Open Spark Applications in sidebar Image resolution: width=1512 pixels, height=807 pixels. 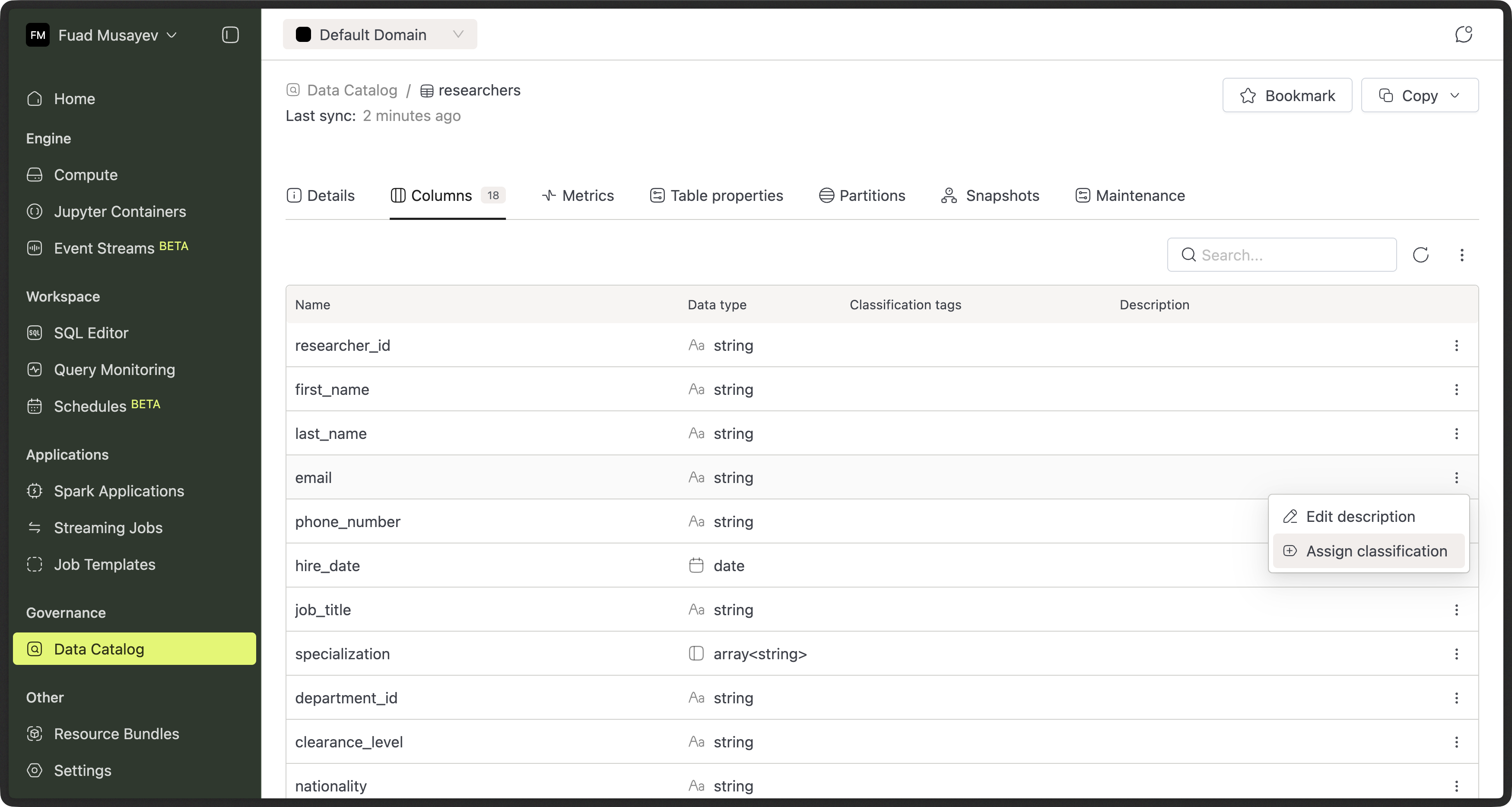click(x=118, y=491)
